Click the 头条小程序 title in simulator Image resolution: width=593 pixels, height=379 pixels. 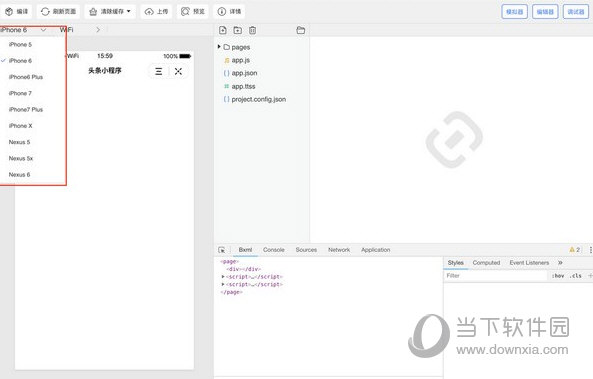point(105,70)
